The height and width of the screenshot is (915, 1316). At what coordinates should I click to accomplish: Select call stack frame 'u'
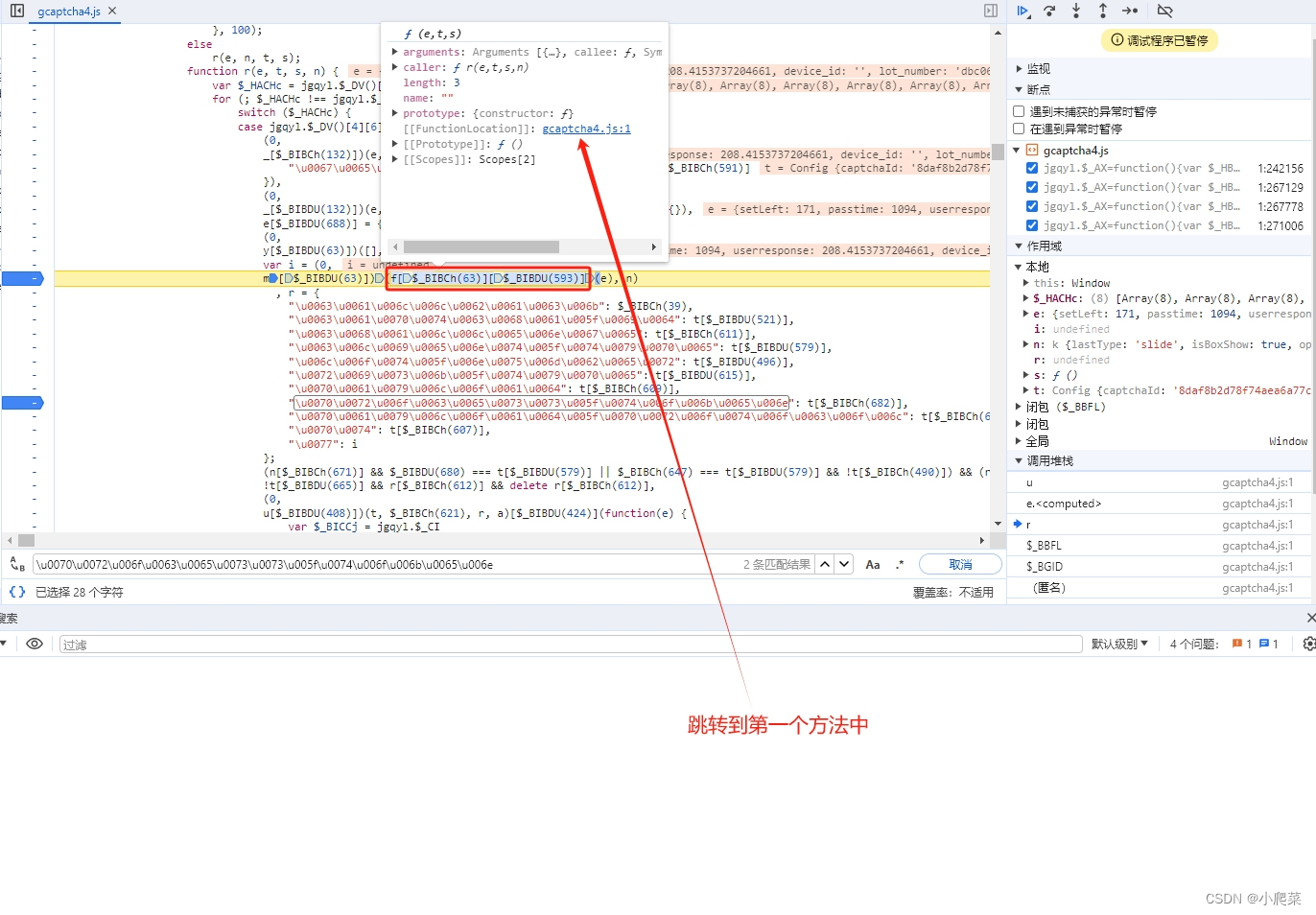[x=1160, y=482]
